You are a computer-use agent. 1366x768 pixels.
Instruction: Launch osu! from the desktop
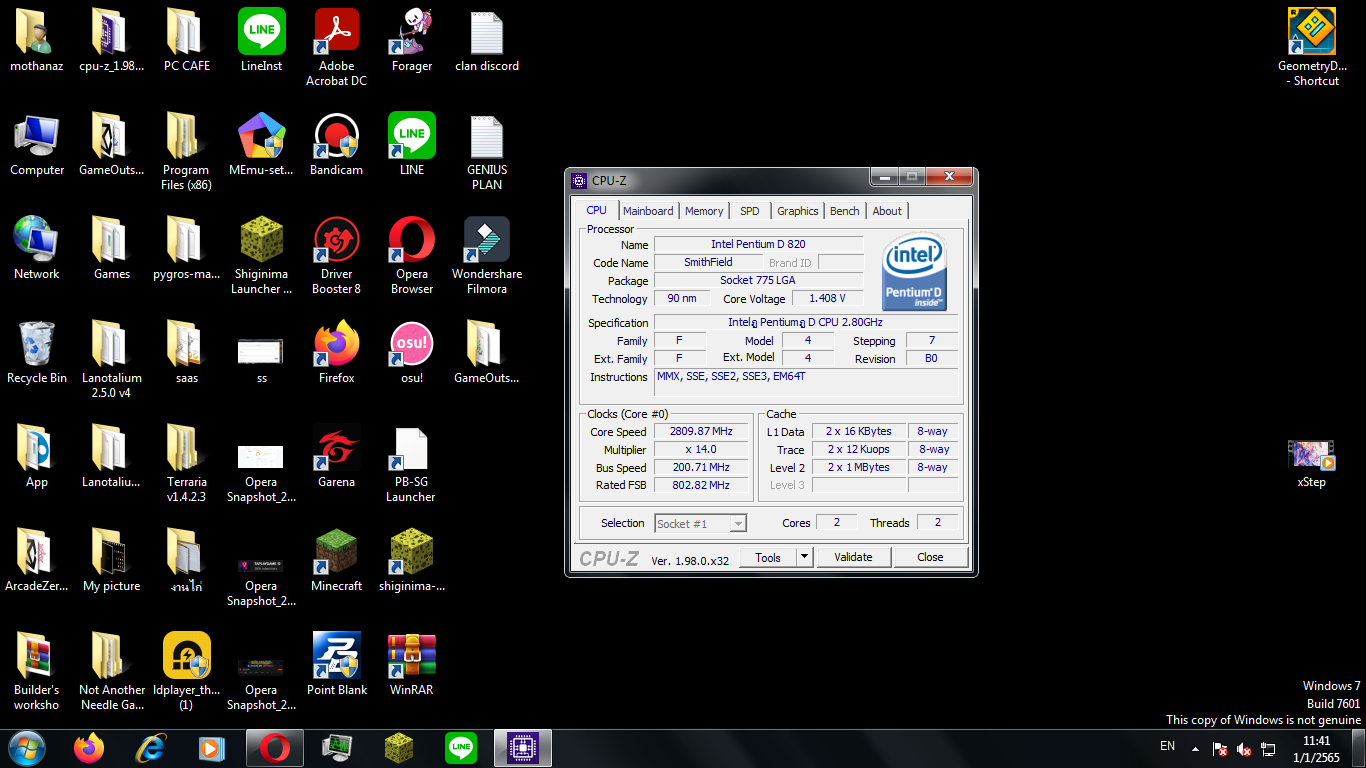click(411, 346)
